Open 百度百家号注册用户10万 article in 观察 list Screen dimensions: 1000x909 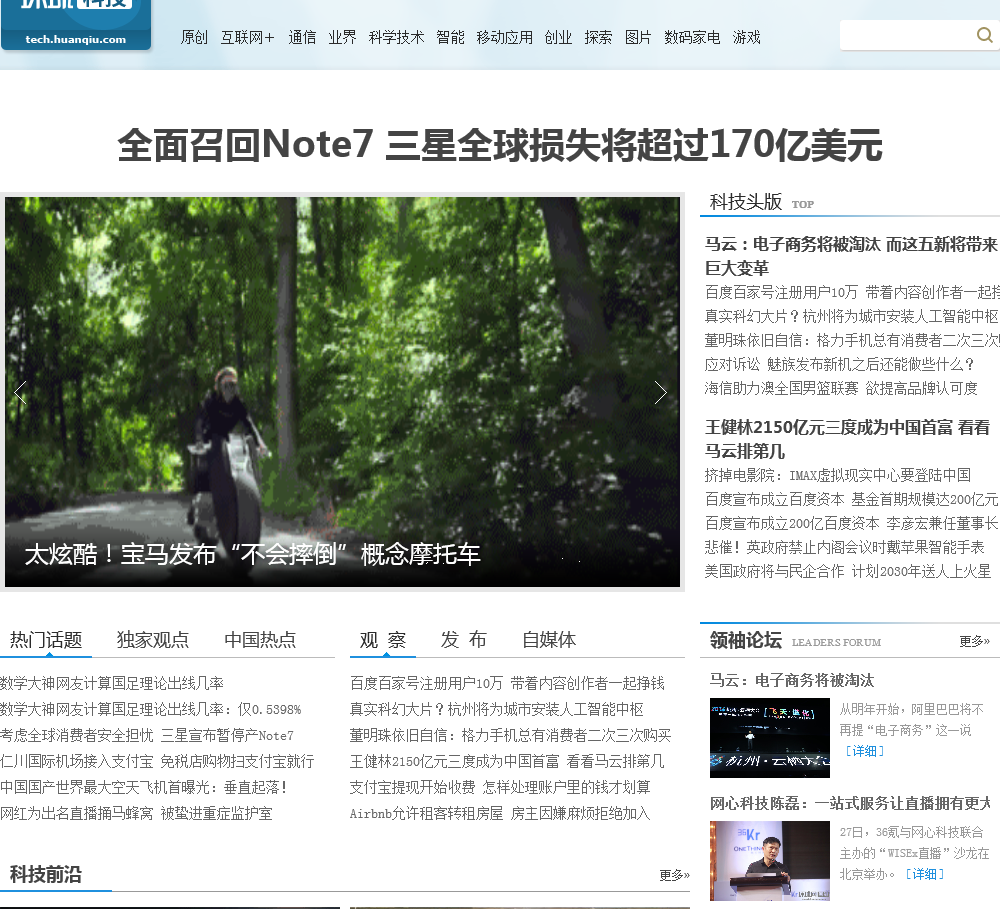(x=507, y=683)
